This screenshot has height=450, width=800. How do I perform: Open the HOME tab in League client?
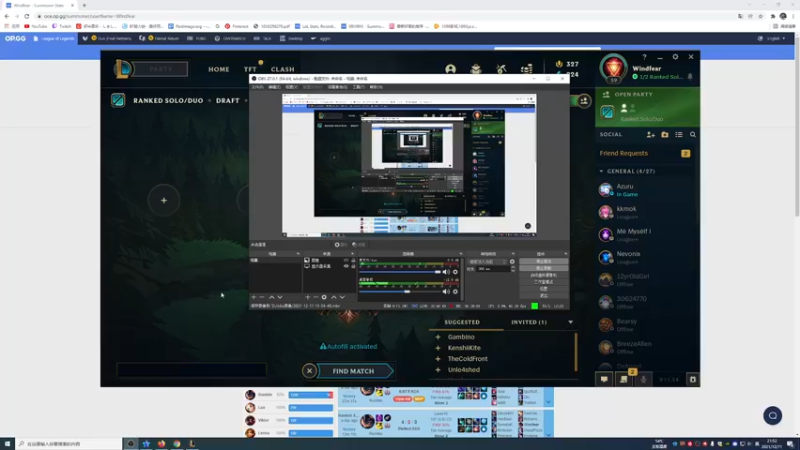tap(218, 69)
